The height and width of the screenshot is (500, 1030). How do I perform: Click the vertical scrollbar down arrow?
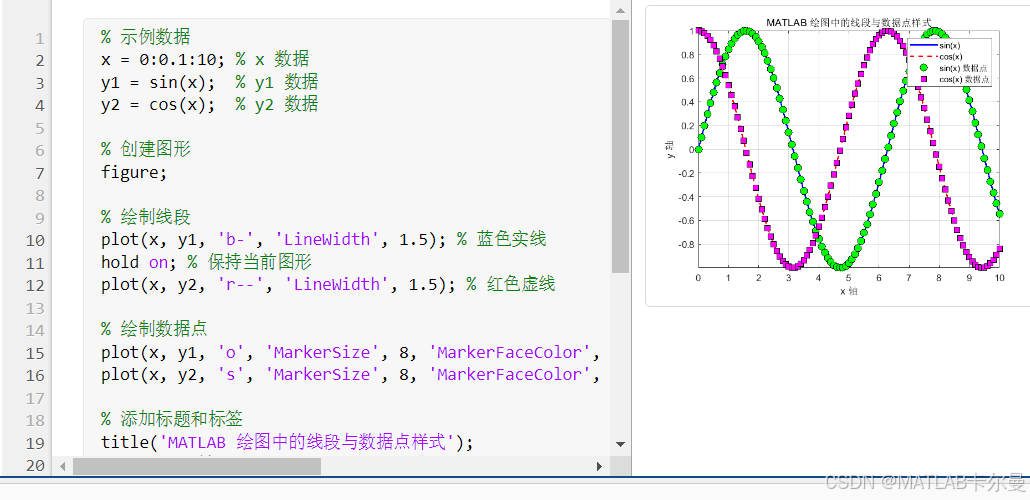click(620, 444)
